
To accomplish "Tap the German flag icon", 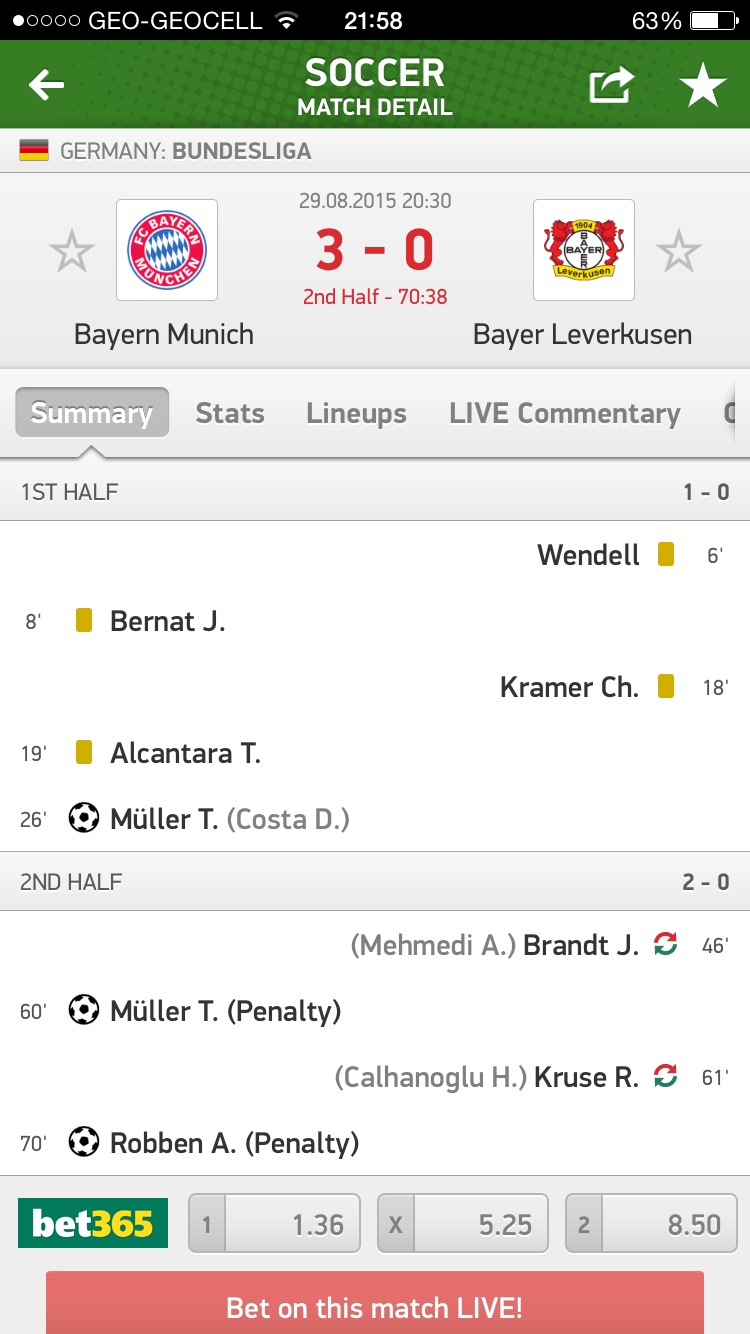I will 34,152.
